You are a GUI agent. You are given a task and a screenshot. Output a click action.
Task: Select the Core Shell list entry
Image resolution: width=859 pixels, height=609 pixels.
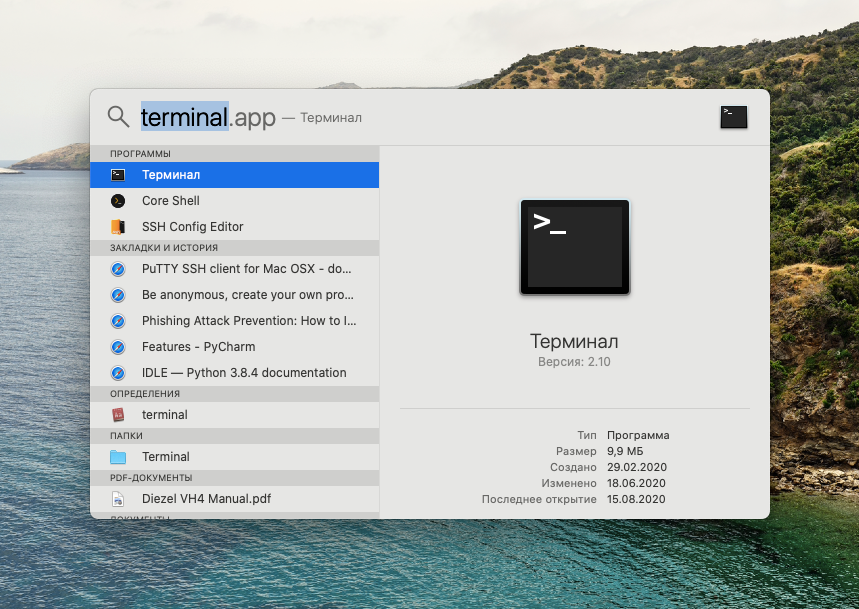[168, 200]
